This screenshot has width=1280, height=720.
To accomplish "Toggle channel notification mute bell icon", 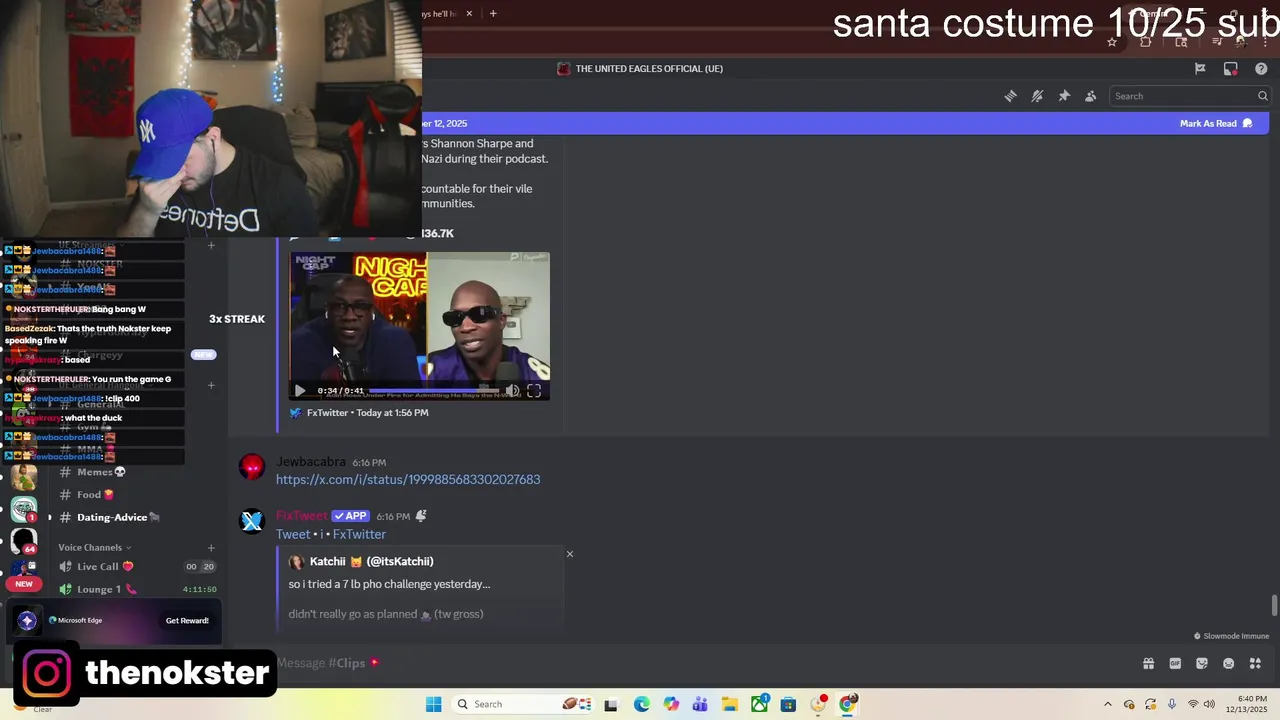I will [x=1037, y=96].
